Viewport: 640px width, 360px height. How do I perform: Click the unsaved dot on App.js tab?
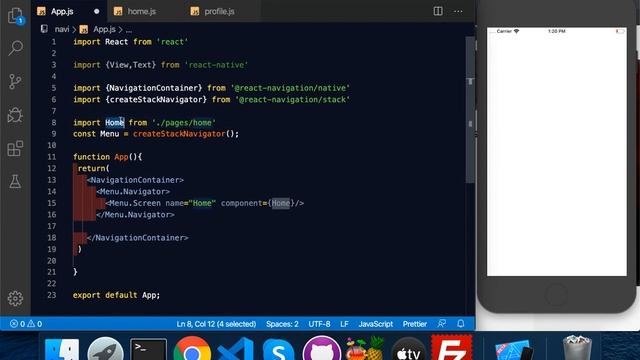96,11
